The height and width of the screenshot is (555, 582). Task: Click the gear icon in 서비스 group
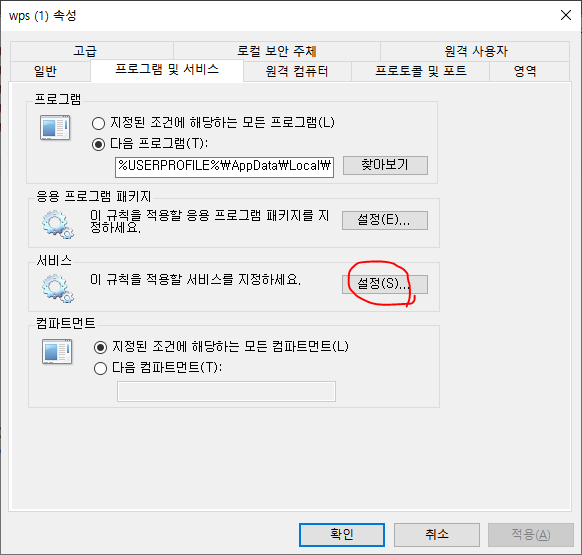pyautogui.click(x=58, y=288)
